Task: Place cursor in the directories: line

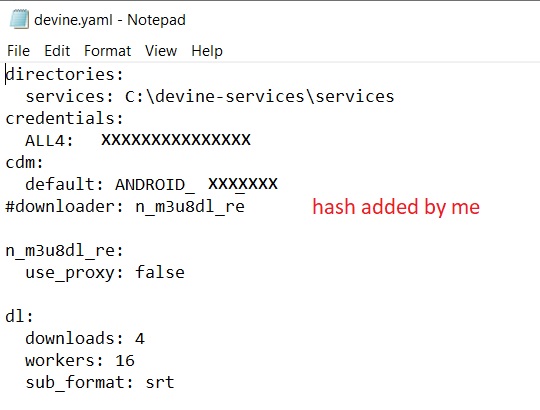Action: pyautogui.click(x=64, y=74)
